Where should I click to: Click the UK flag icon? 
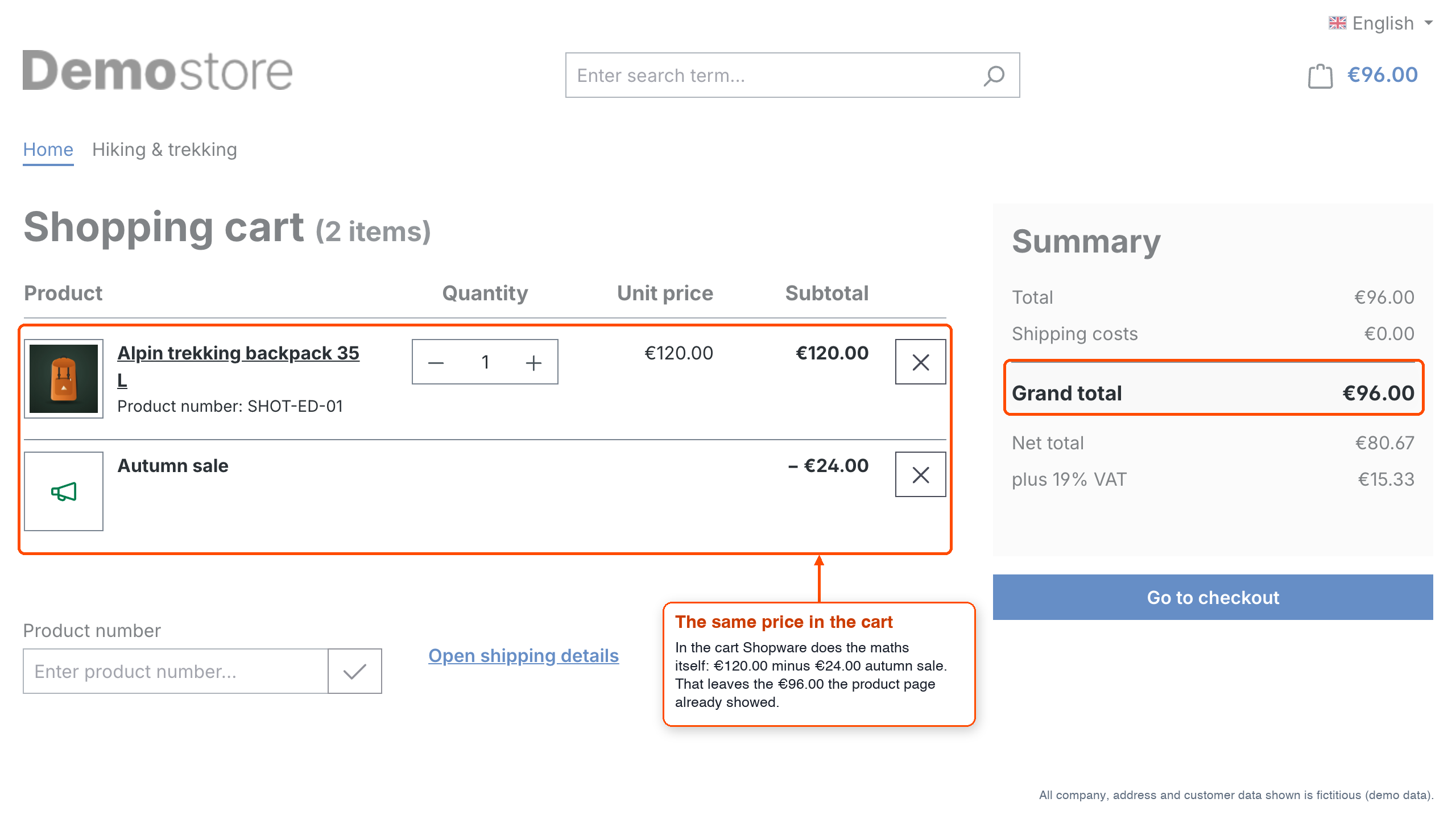point(1337,23)
